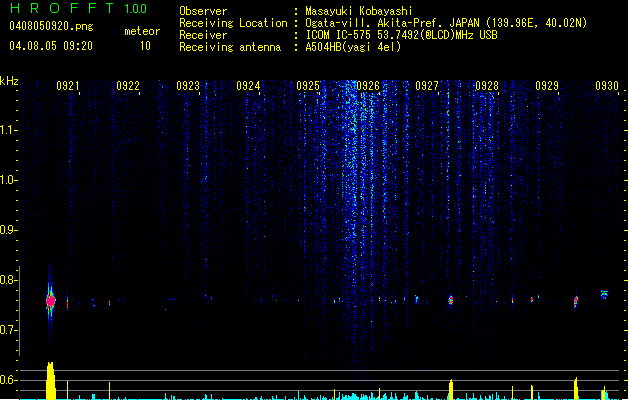This screenshot has height=400, width=629.
Task: Click the 0929 time marker
Action: pyautogui.click(x=547, y=86)
